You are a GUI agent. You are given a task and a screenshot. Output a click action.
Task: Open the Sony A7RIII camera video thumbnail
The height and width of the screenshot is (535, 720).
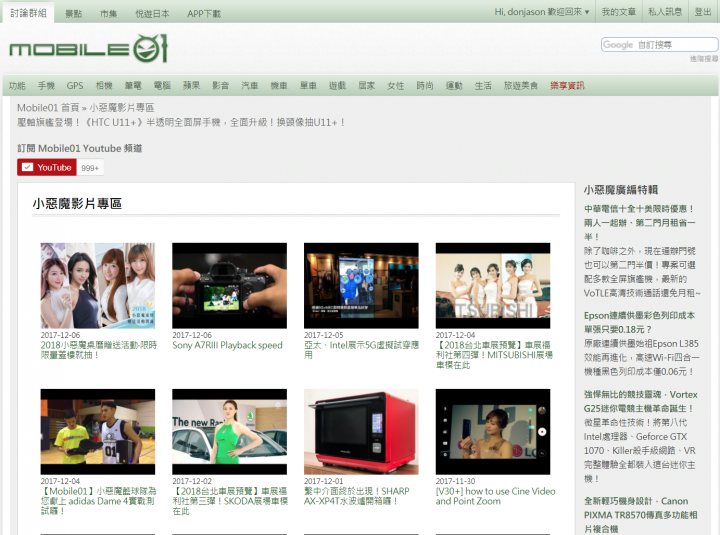pyautogui.click(x=230, y=286)
